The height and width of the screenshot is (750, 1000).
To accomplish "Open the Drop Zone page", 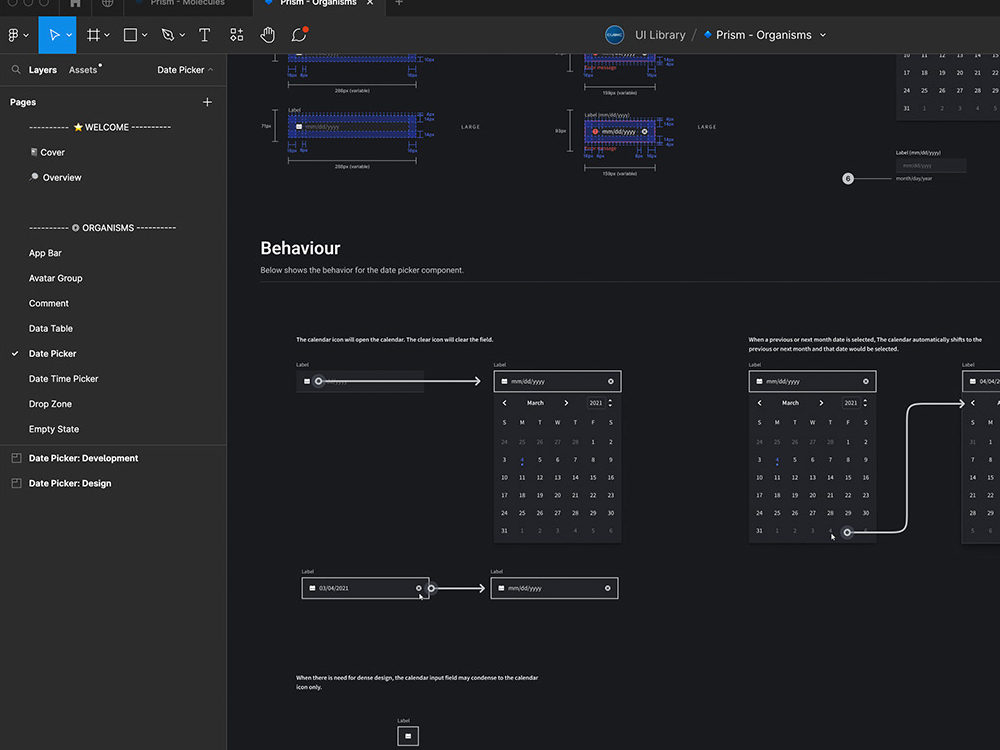I will point(50,404).
